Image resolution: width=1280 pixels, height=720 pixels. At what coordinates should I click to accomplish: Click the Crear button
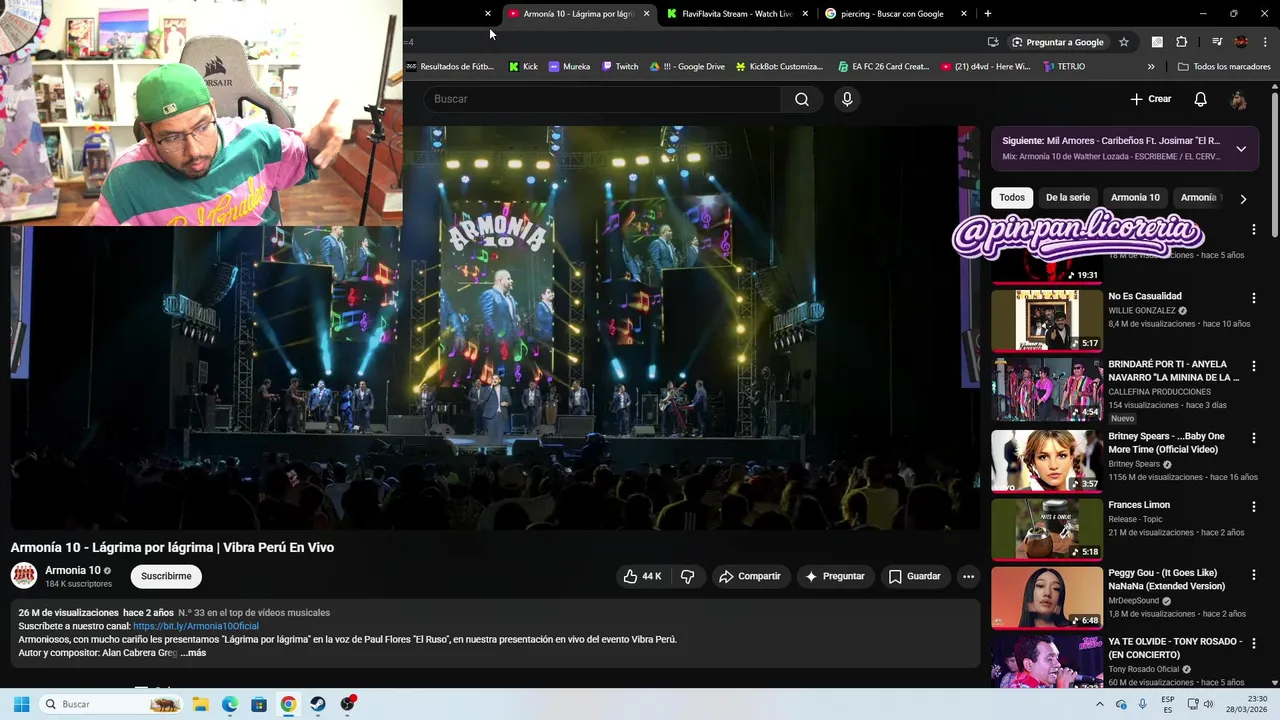coord(1151,99)
